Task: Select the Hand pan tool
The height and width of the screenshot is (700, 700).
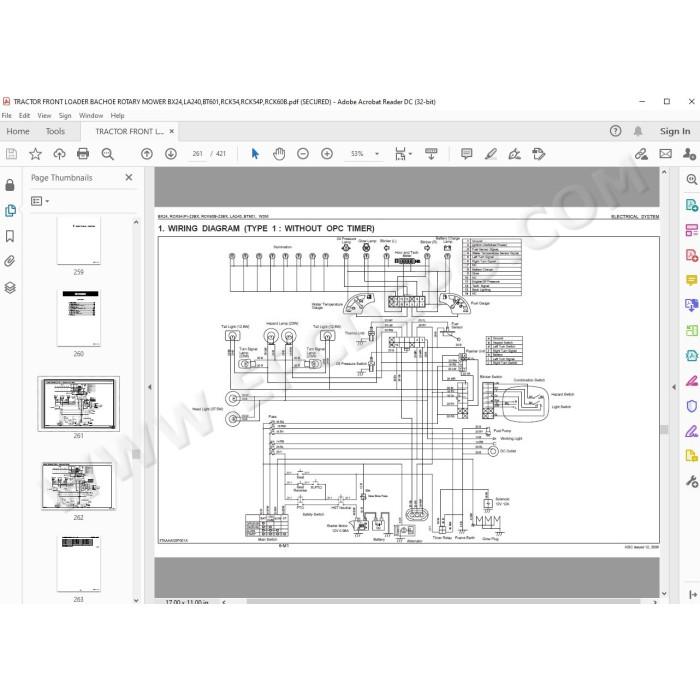Action: [279, 154]
